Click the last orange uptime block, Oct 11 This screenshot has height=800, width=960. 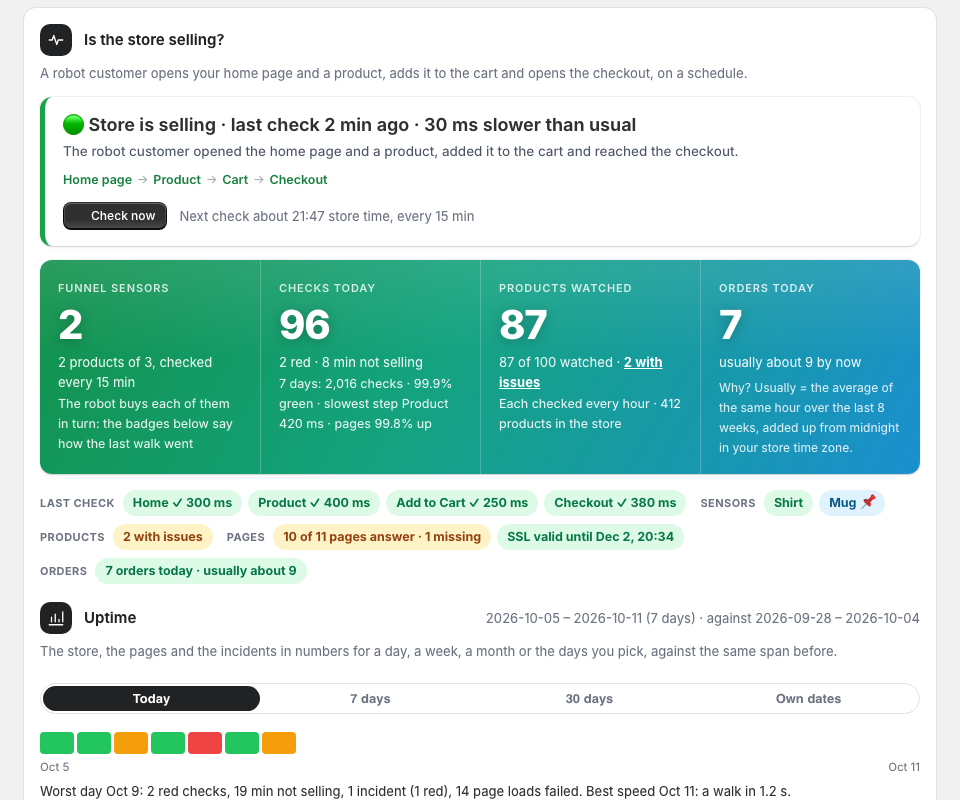pyautogui.click(x=279, y=743)
